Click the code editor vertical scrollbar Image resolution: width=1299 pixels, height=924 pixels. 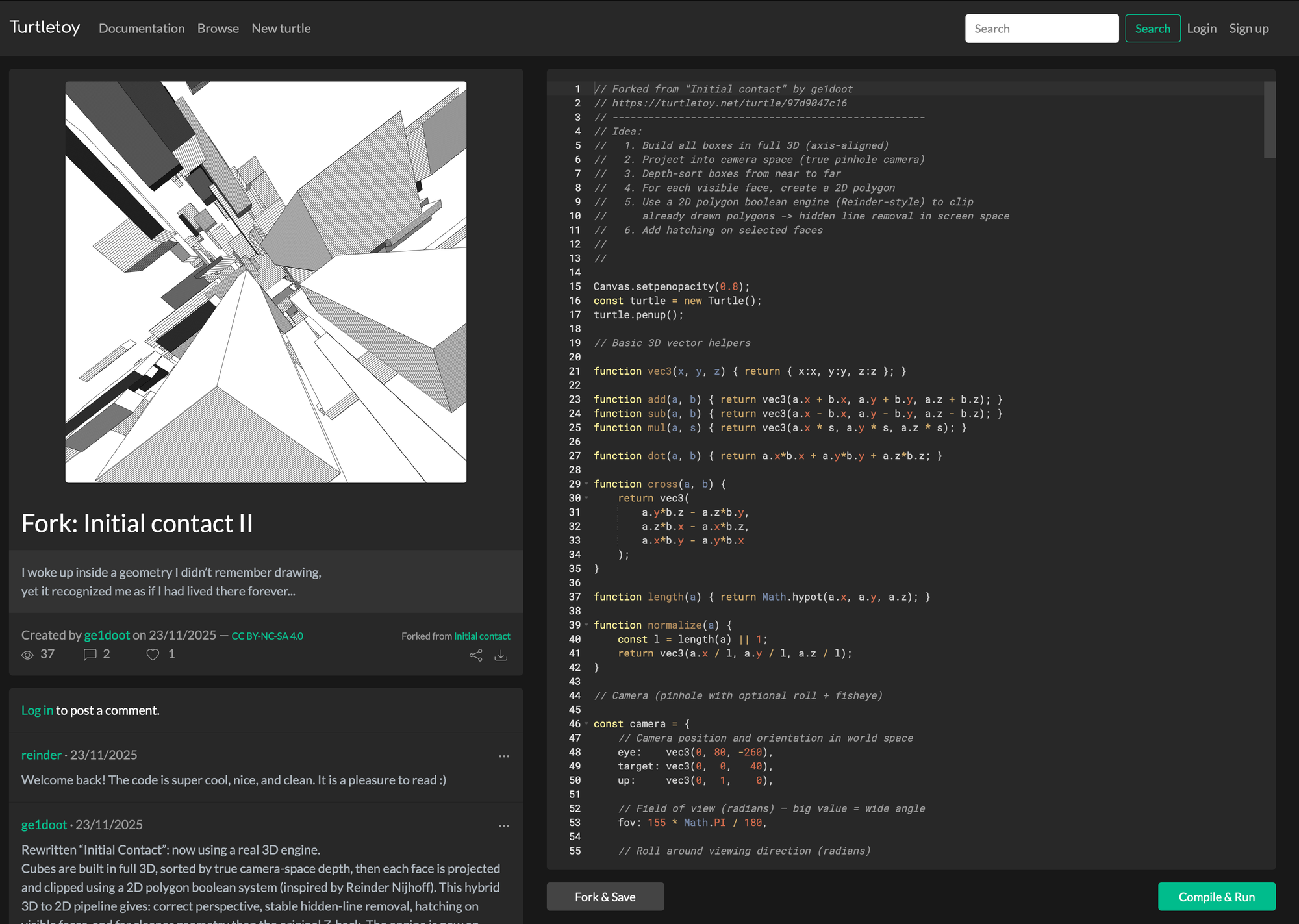(x=1269, y=120)
